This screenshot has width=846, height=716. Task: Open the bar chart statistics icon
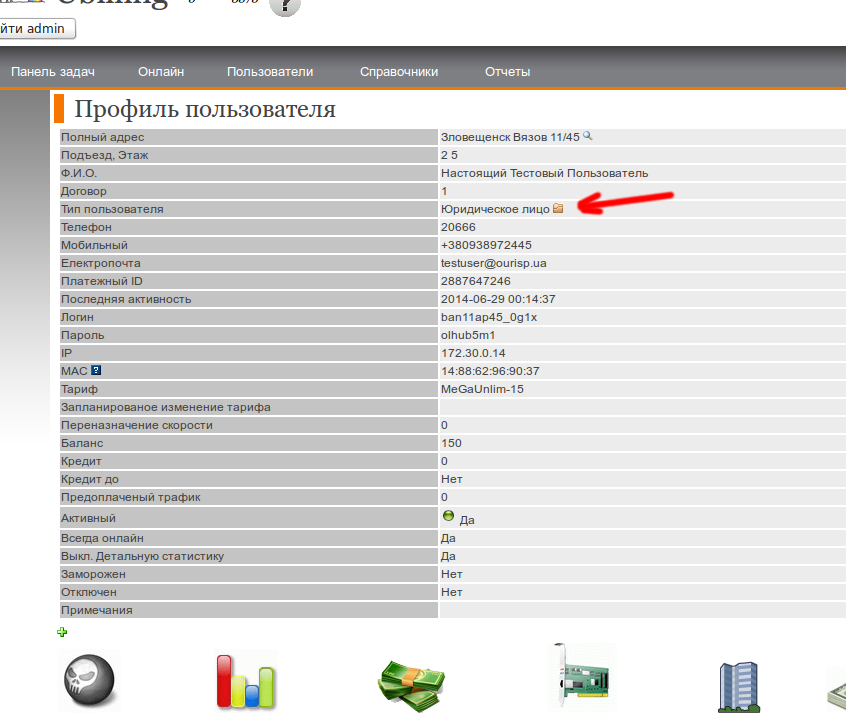click(x=246, y=682)
